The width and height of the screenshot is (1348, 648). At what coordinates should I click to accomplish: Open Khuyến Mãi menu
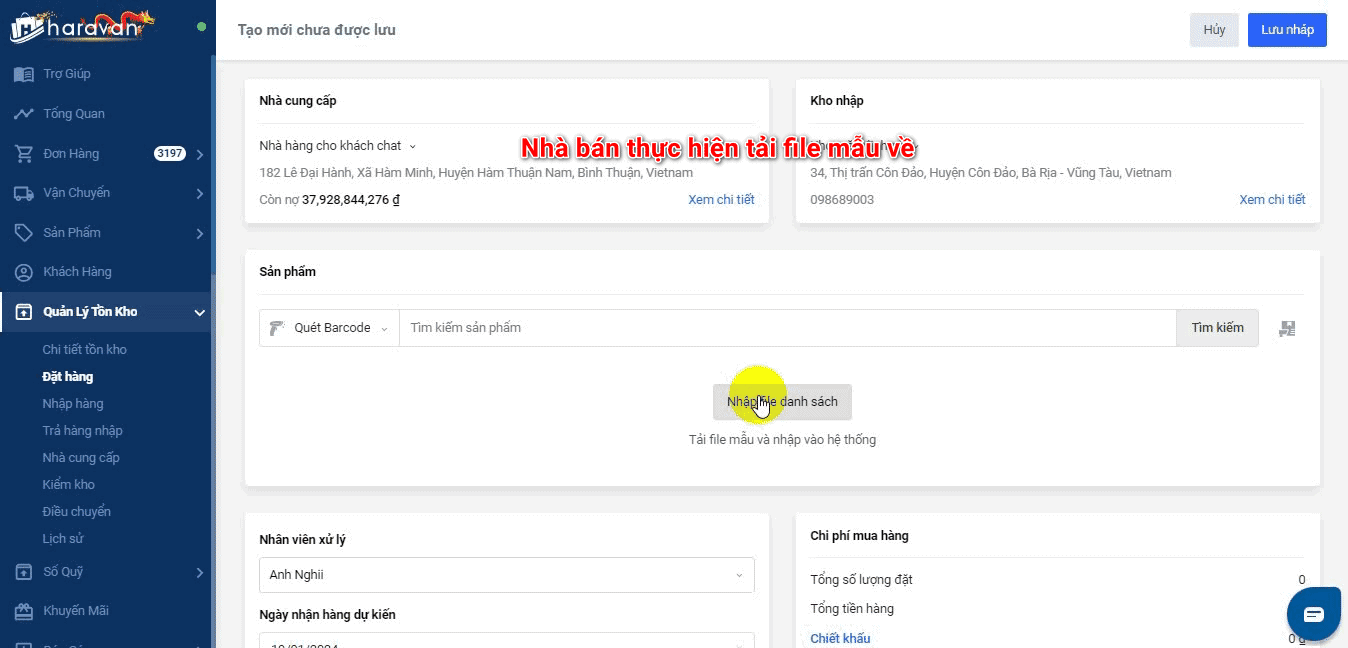coord(76,611)
